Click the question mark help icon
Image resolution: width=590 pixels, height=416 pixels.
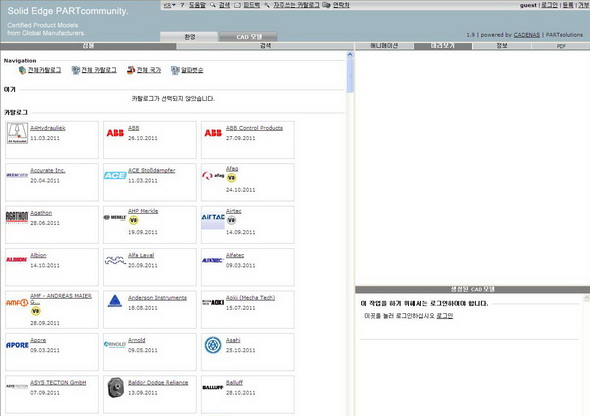(x=182, y=5)
